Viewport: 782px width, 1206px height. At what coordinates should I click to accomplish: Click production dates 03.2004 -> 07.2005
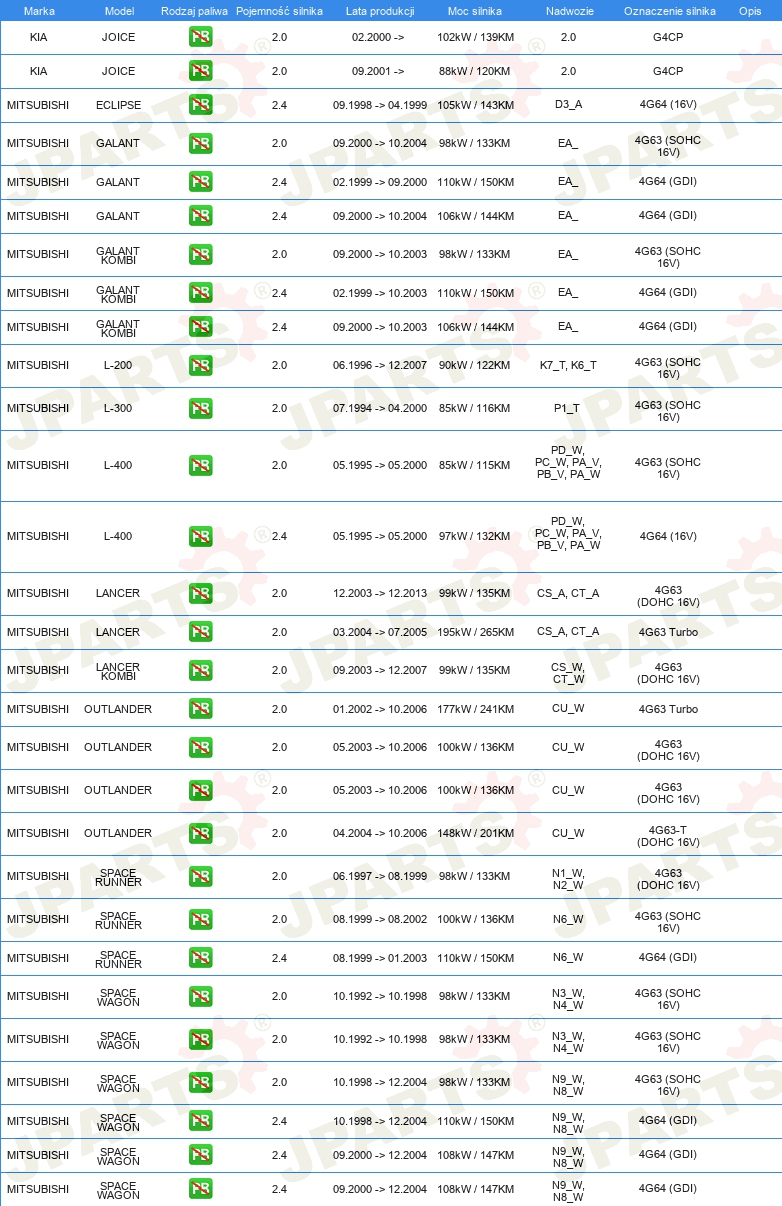(380, 633)
